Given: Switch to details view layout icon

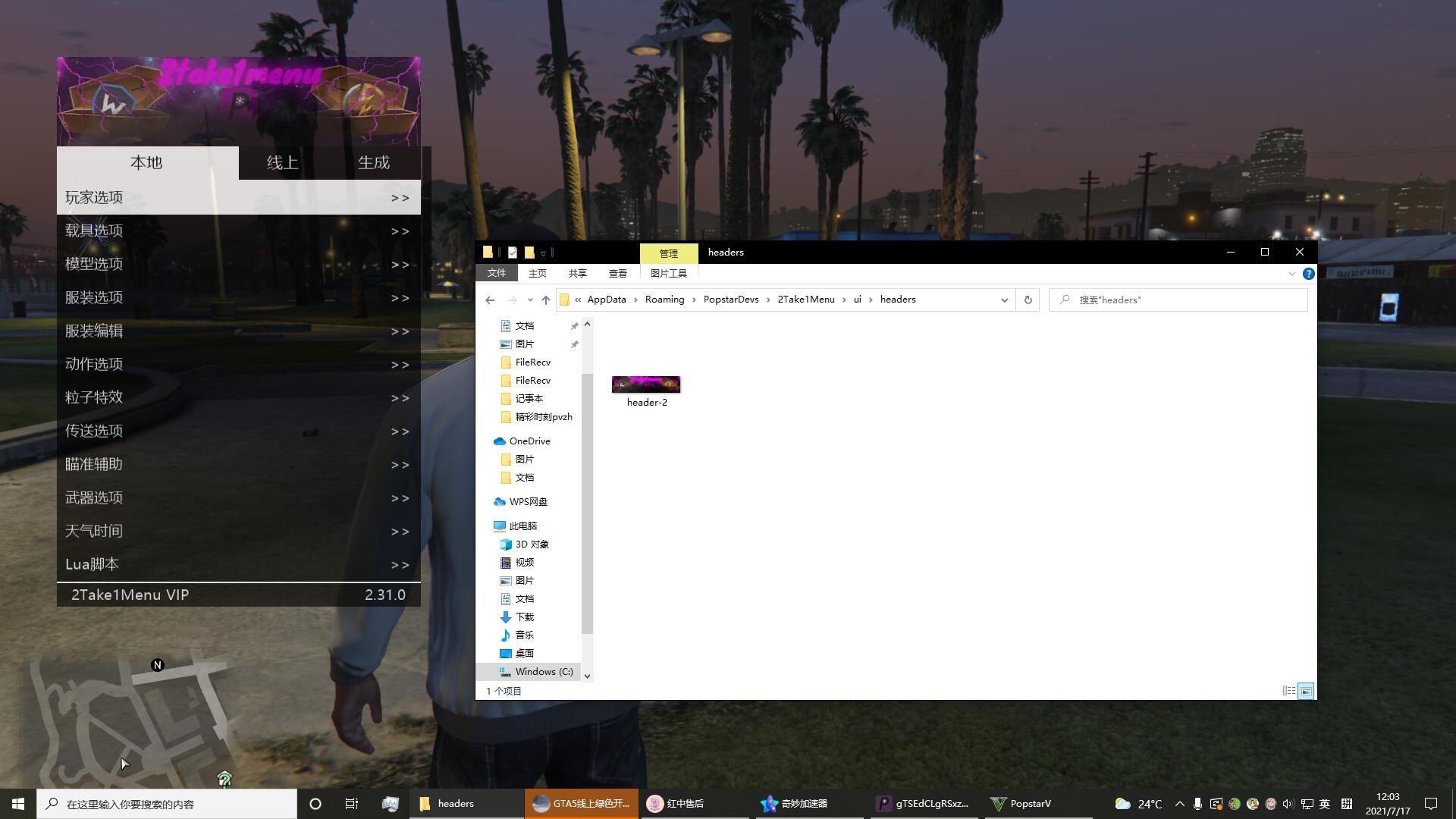Looking at the screenshot, I should 1288,691.
